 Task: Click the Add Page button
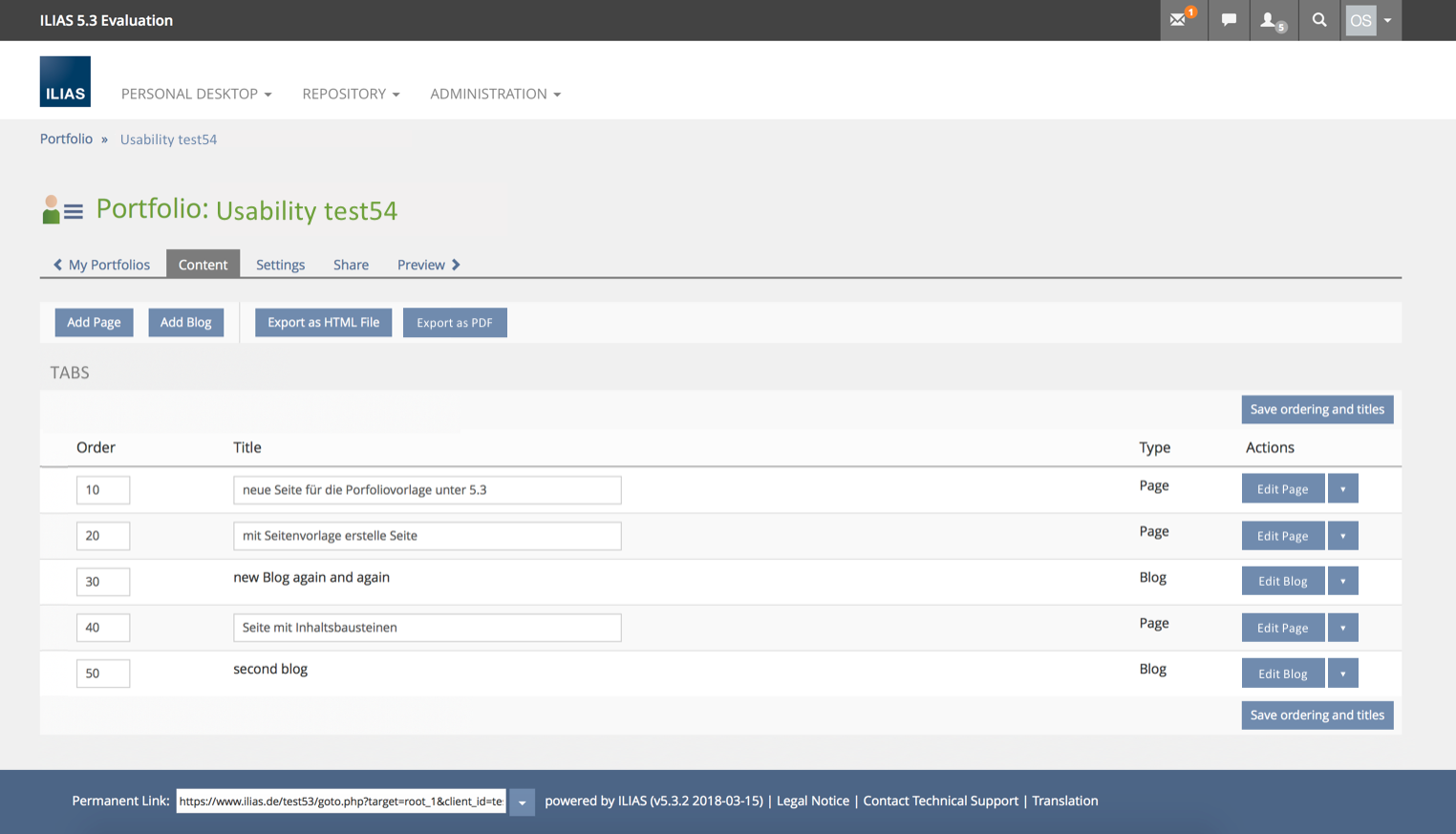click(x=94, y=323)
